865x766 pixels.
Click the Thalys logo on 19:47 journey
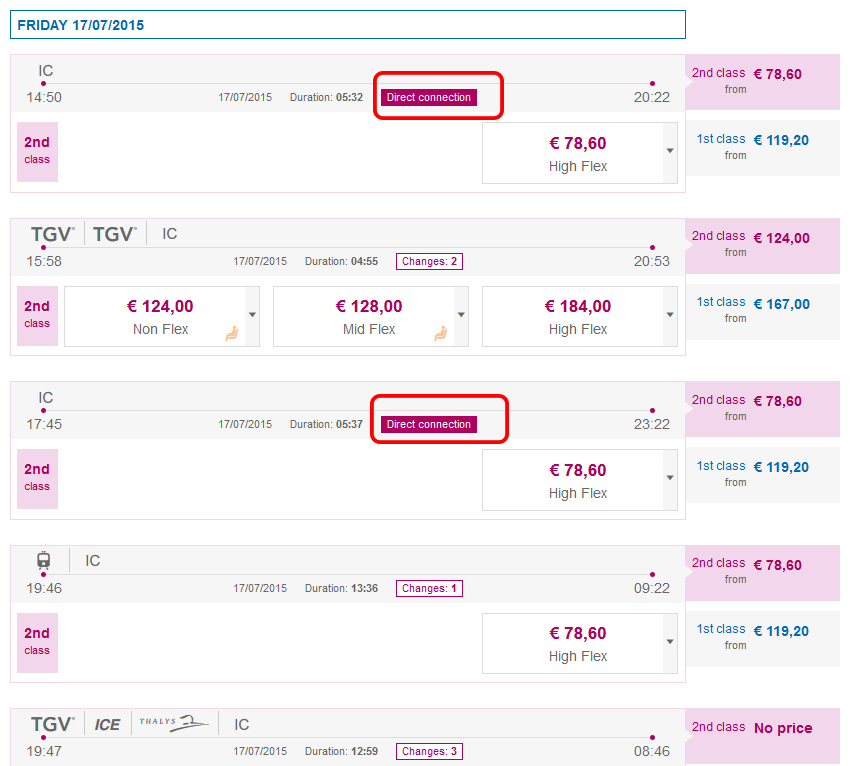(174, 723)
